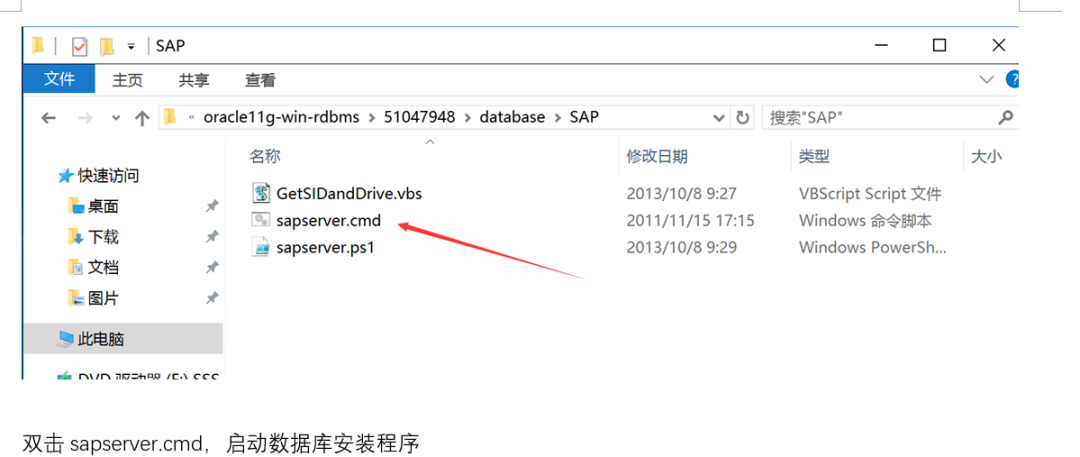Sort by the 类型 column header
This screenshot has height=457, width=1080.
pos(813,156)
